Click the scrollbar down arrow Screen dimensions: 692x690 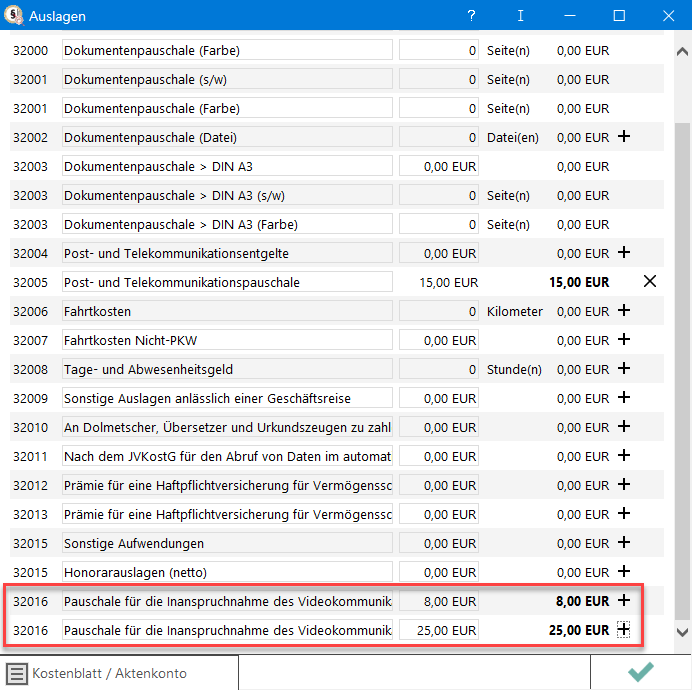point(682,632)
